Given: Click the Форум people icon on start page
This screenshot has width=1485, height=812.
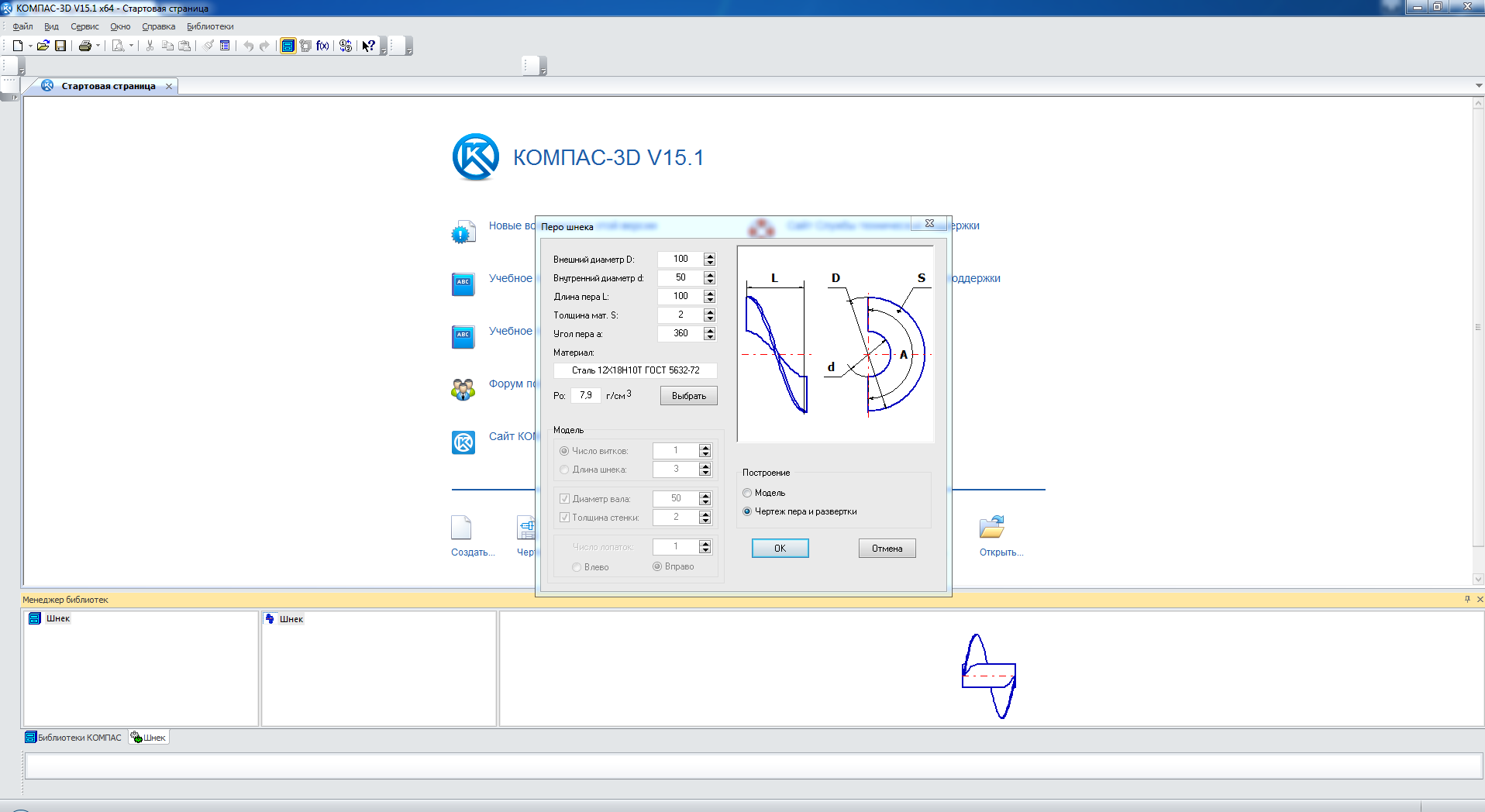Looking at the screenshot, I should [x=463, y=389].
